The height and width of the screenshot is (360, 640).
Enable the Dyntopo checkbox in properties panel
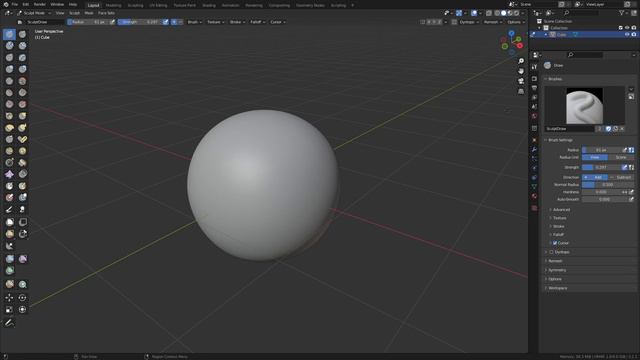[551, 252]
